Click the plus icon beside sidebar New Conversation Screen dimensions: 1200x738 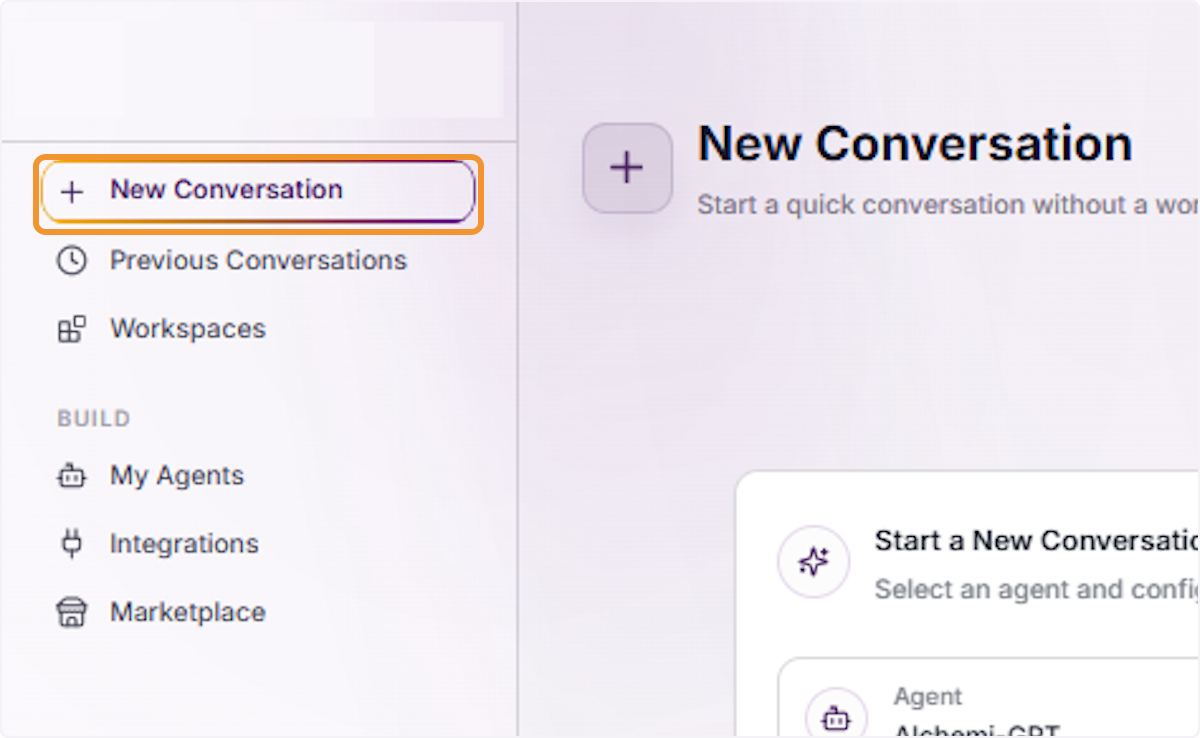[x=71, y=191]
